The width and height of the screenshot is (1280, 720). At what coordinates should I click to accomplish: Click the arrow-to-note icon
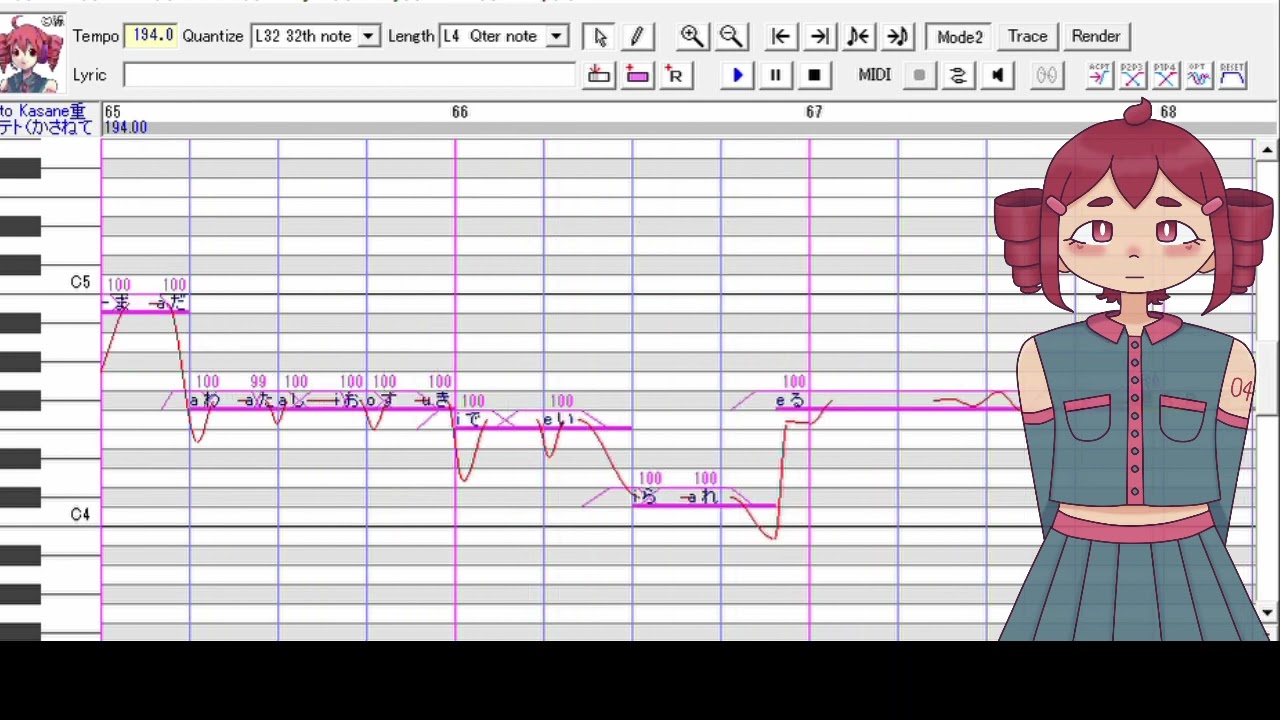pos(897,36)
